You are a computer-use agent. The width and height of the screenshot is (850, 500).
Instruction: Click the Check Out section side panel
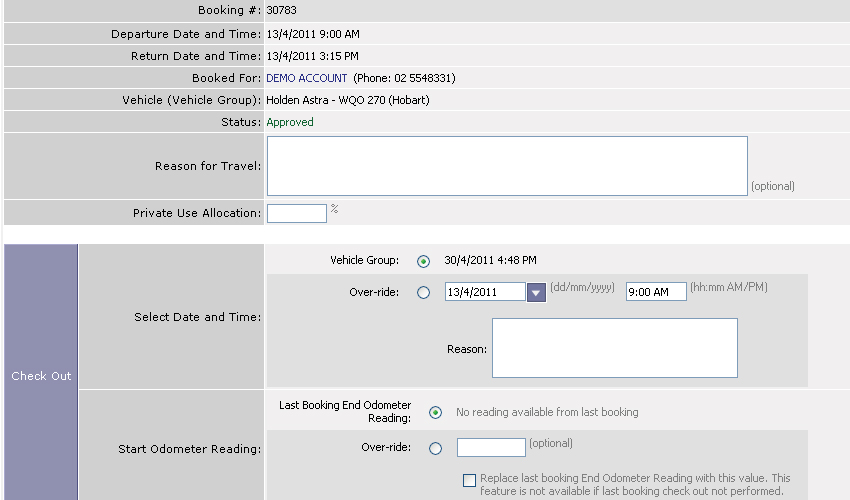pos(41,376)
